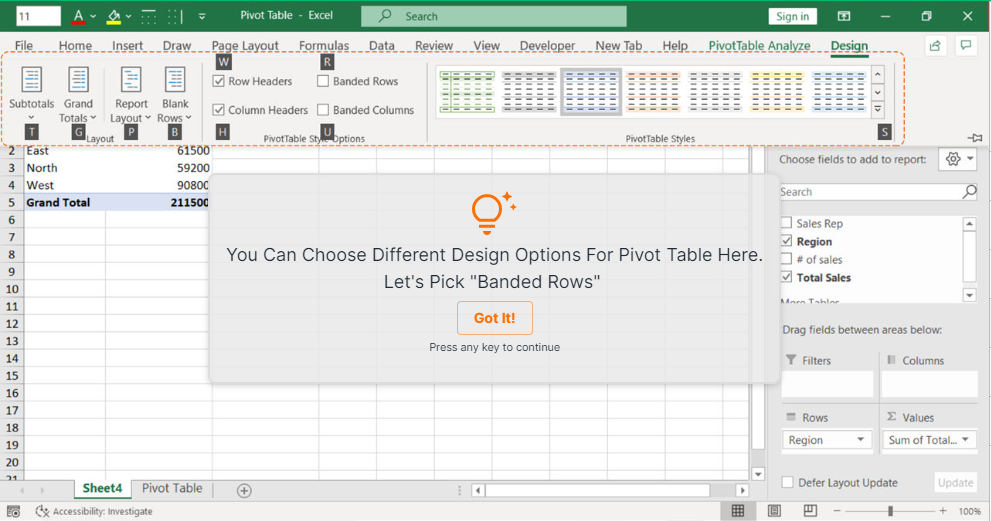Screen dimensions: 991x521
Task: Select the yellow PivotTable style
Action: pyautogui.click(x=777, y=92)
